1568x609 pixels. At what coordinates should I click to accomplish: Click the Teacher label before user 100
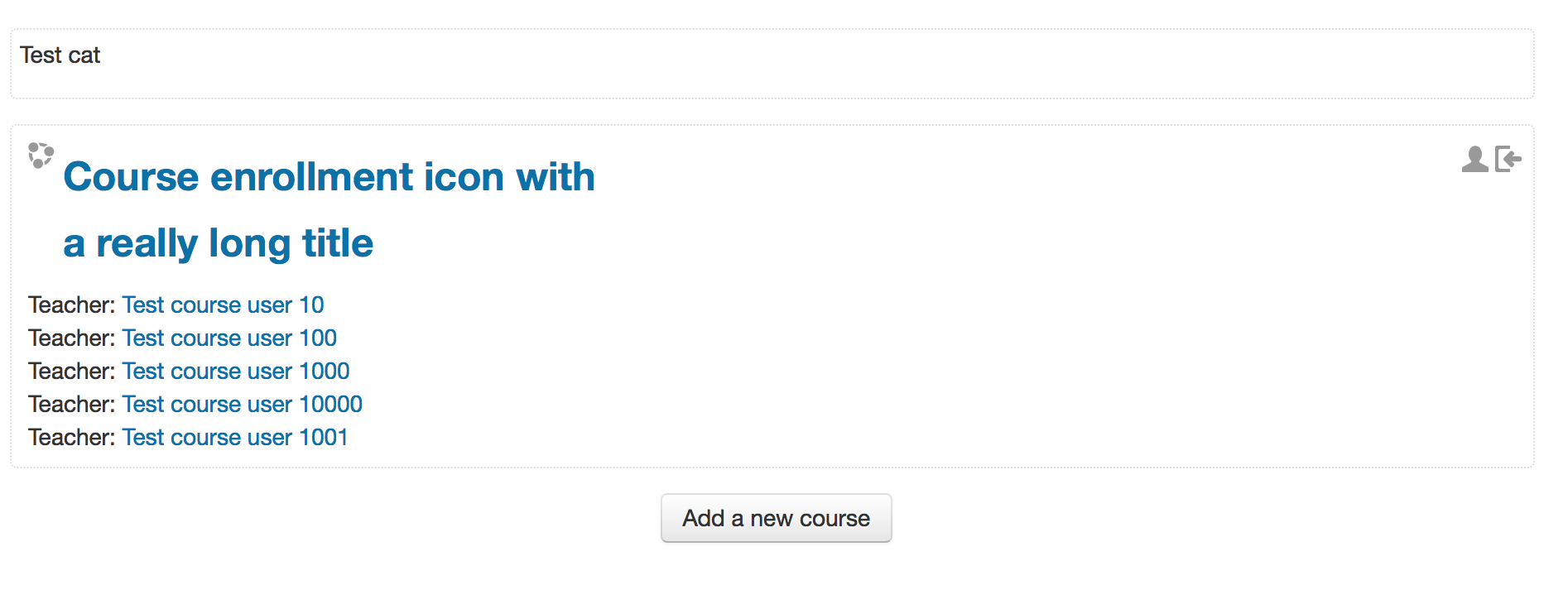72,338
